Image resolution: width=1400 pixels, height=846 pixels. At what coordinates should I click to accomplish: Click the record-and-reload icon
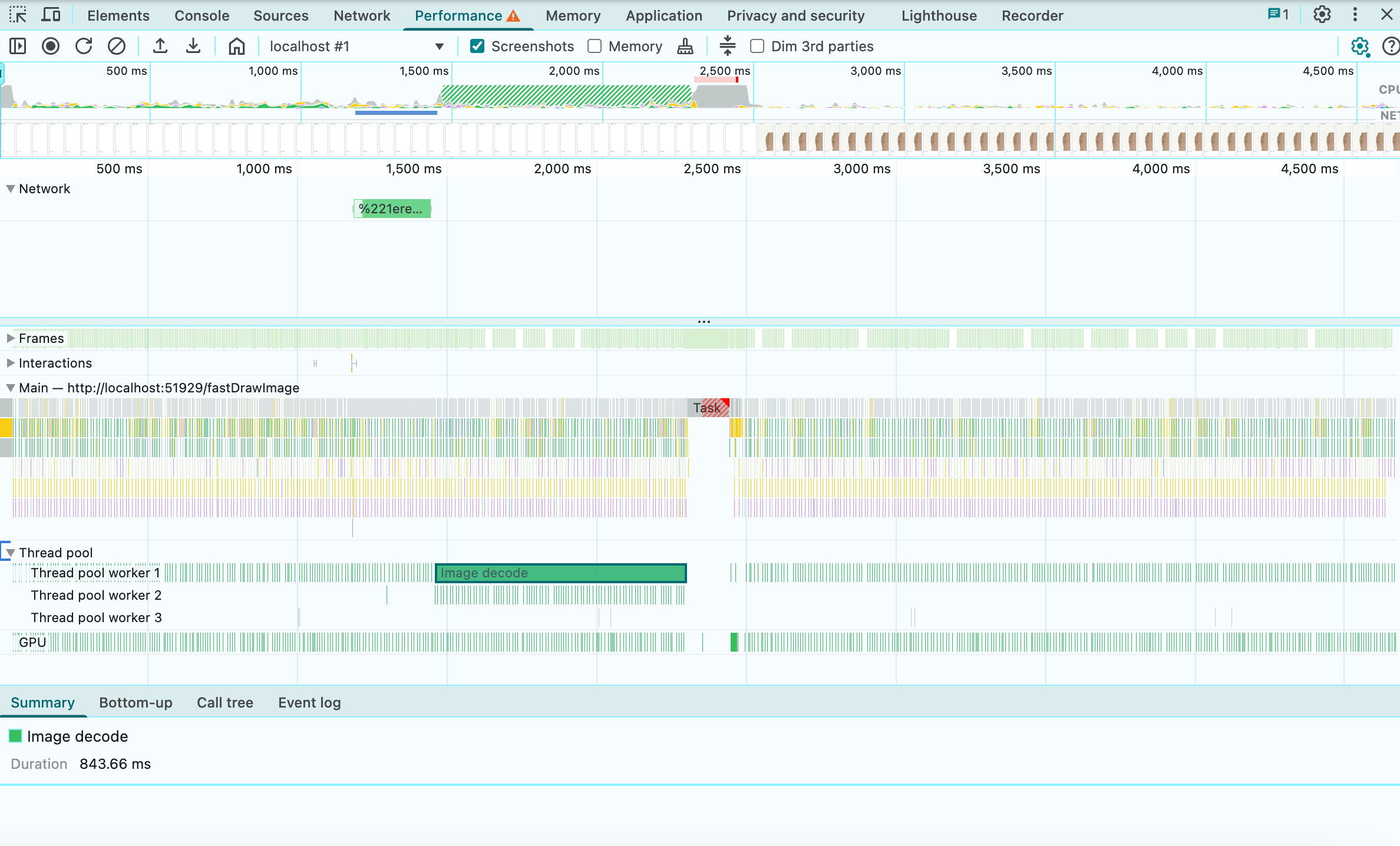(84, 46)
